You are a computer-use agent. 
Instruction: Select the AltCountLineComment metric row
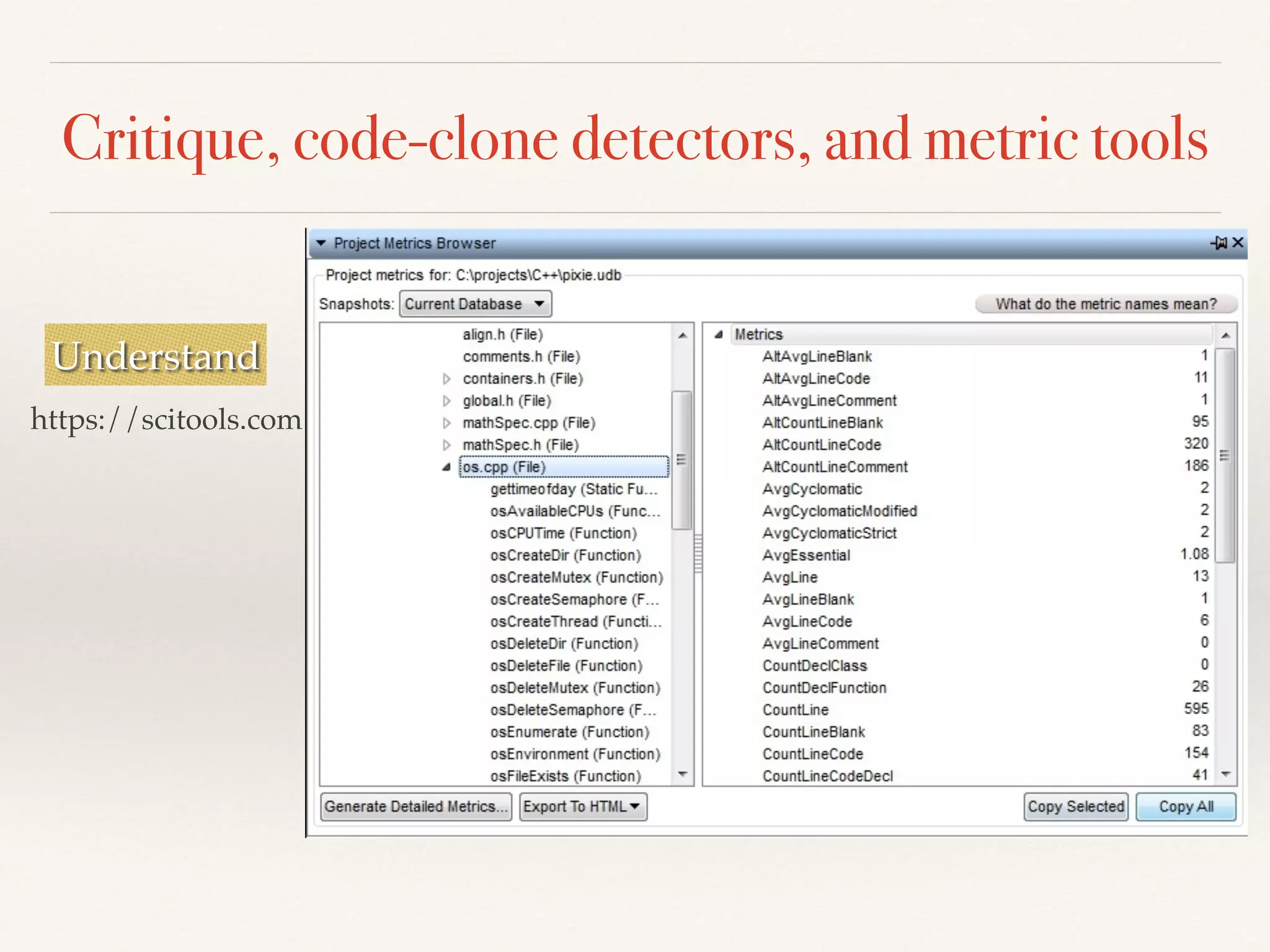985,467
